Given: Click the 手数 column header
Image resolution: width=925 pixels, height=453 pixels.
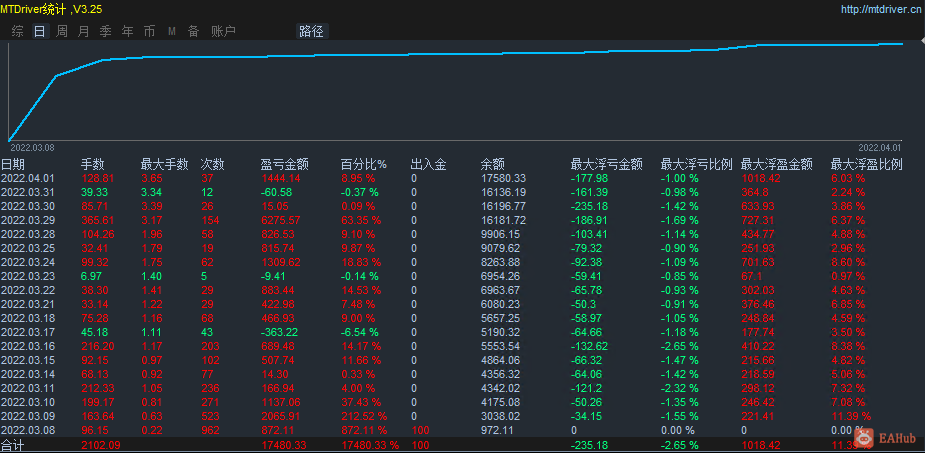Looking at the screenshot, I should click(93, 165).
